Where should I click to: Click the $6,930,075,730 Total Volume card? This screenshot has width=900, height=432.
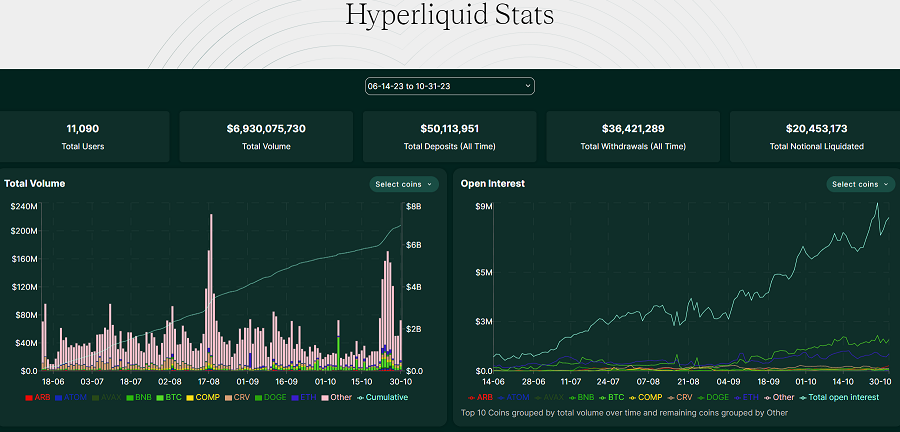click(266, 137)
